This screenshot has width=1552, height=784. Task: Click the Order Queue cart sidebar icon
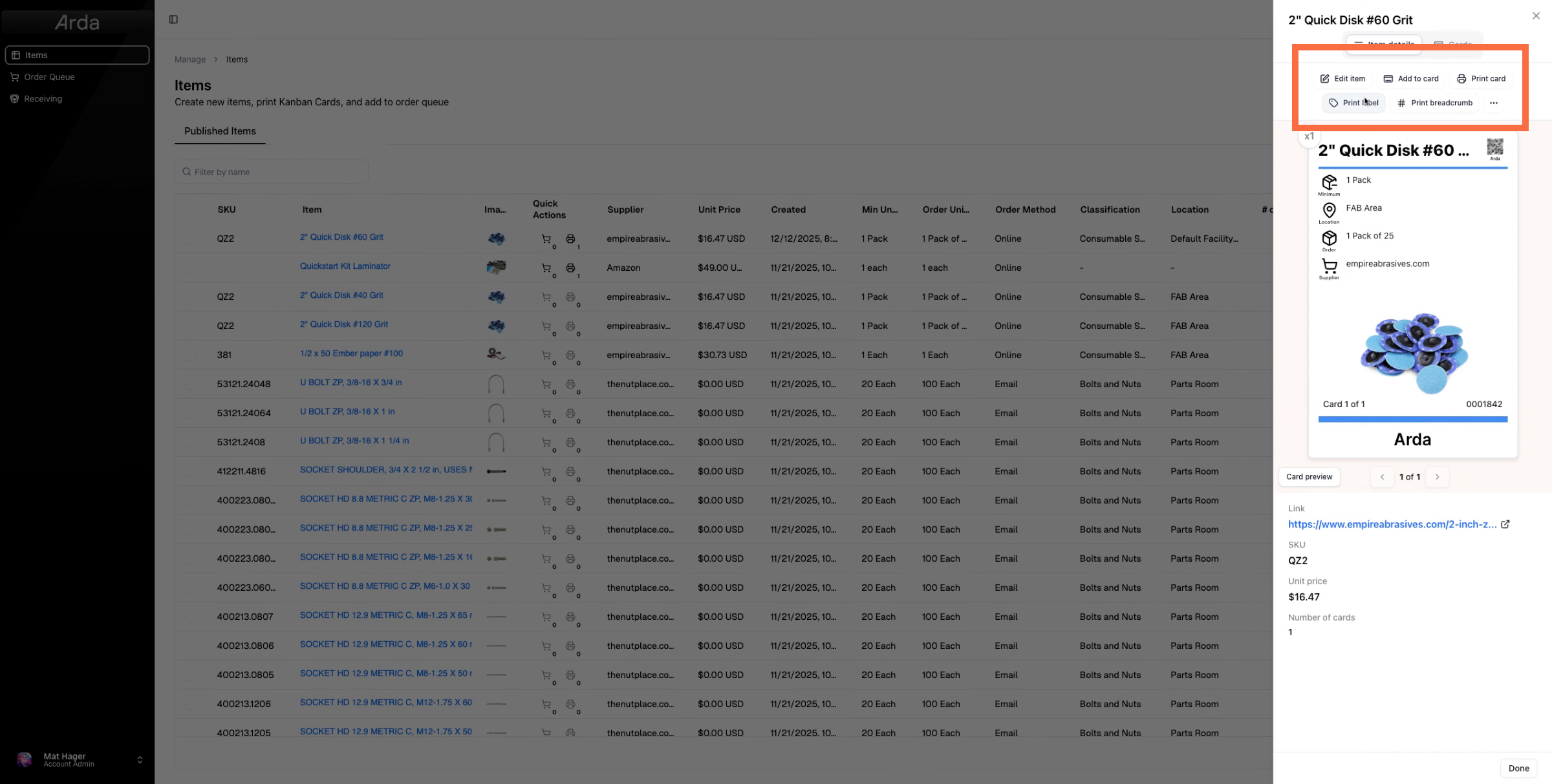point(15,77)
